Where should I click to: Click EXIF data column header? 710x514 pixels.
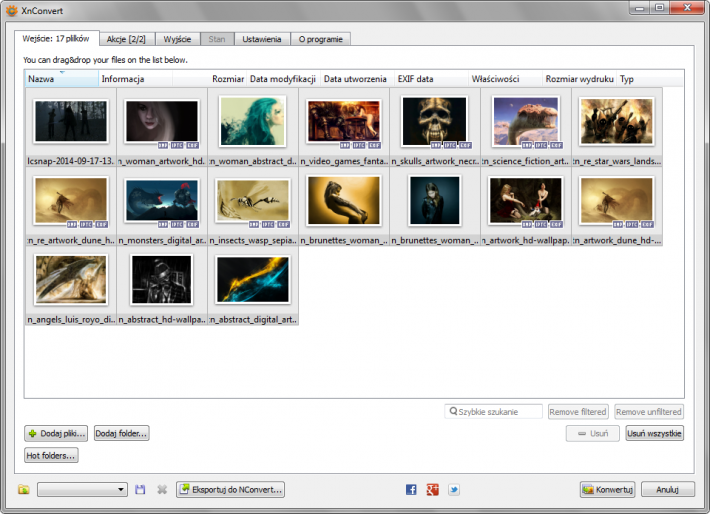431,79
